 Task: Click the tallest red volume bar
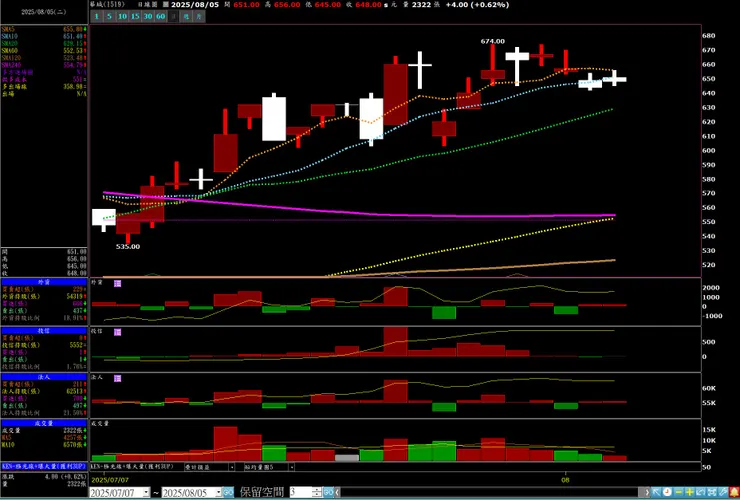226,444
